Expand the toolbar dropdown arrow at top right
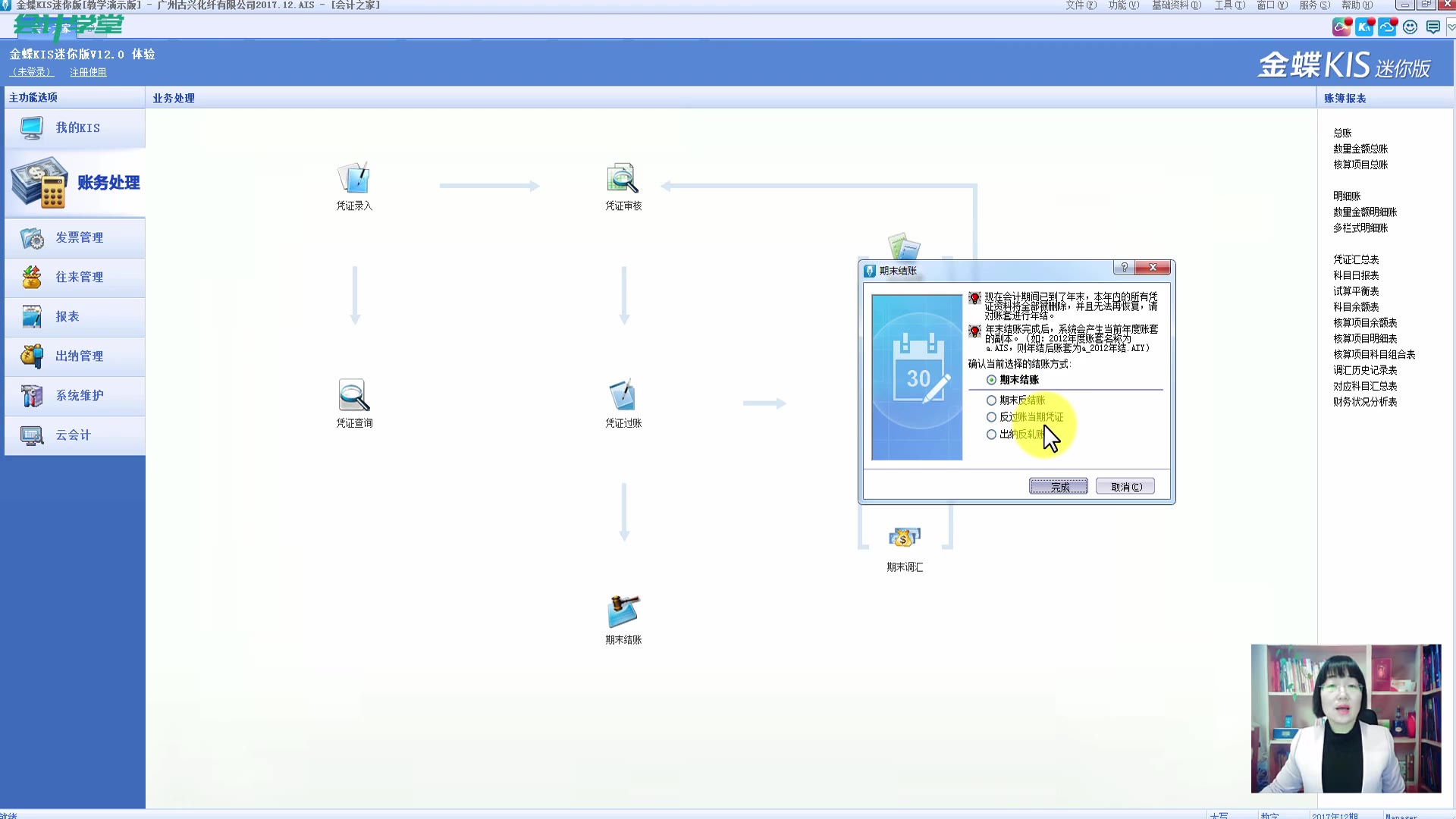This screenshot has width=1456, height=819. (x=1450, y=27)
